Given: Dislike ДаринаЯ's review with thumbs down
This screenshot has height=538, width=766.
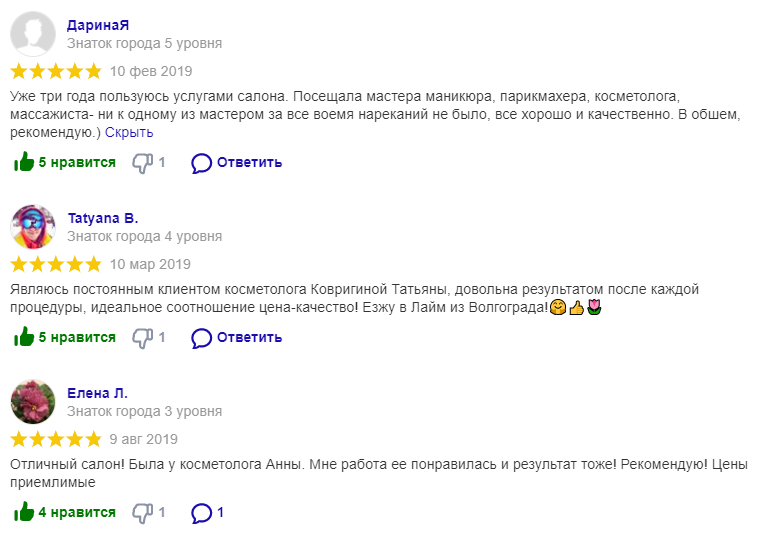Looking at the screenshot, I should [142, 162].
